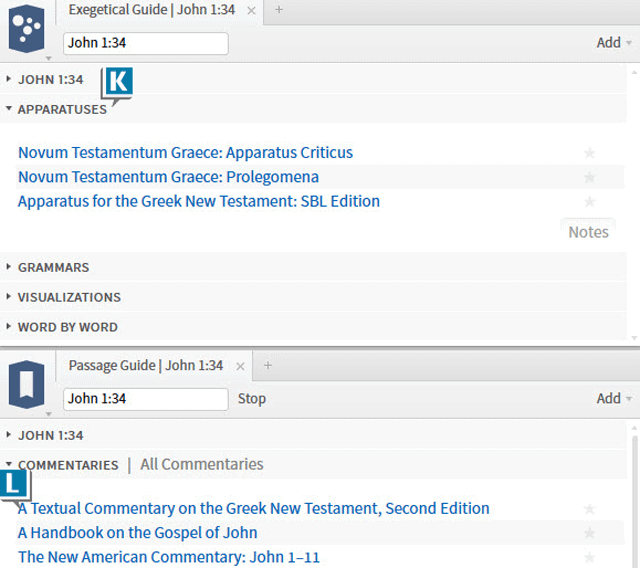The height and width of the screenshot is (568, 640).
Task: Open the Add dropdown in Passage Guide
Action: pyautogui.click(x=614, y=398)
